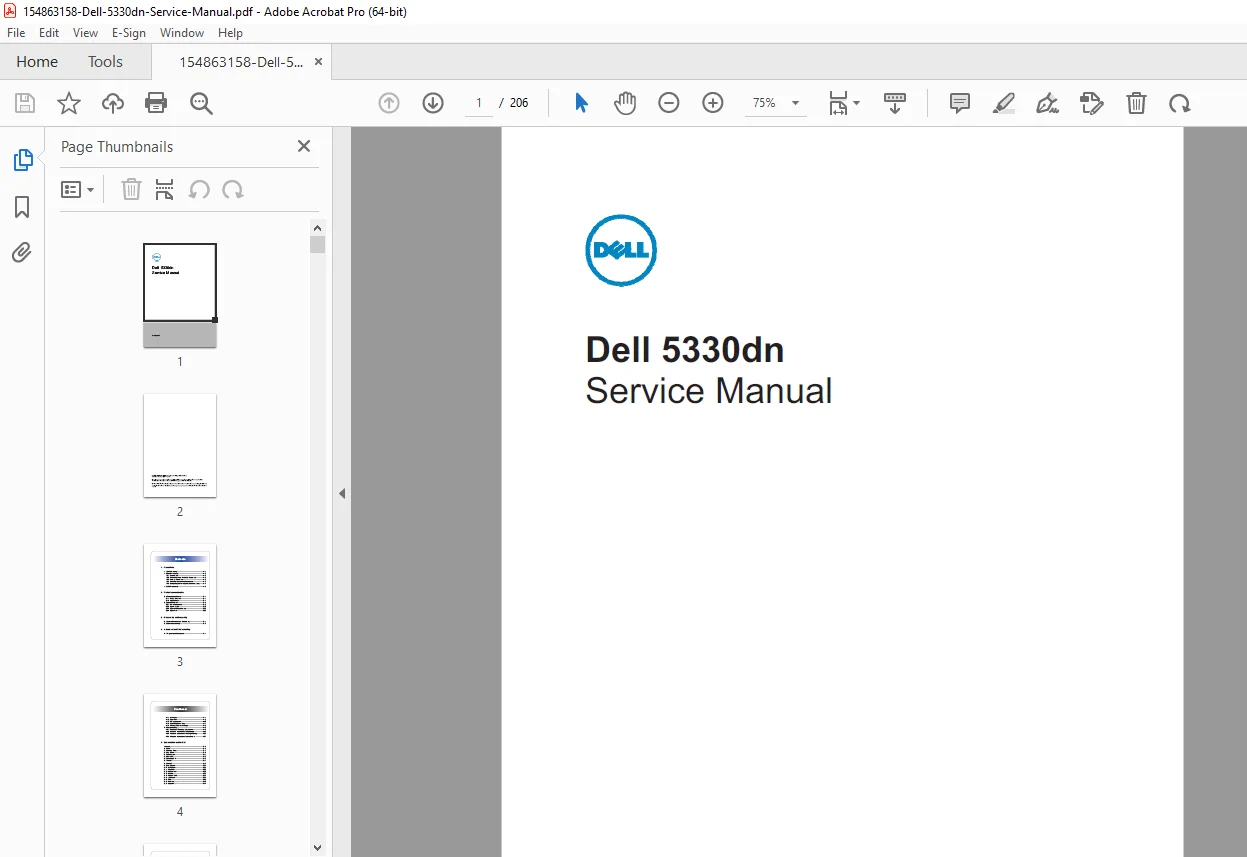Click the scrolling mode keyboard icon
This screenshot has height=857, width=1247.
pos(895,103)
